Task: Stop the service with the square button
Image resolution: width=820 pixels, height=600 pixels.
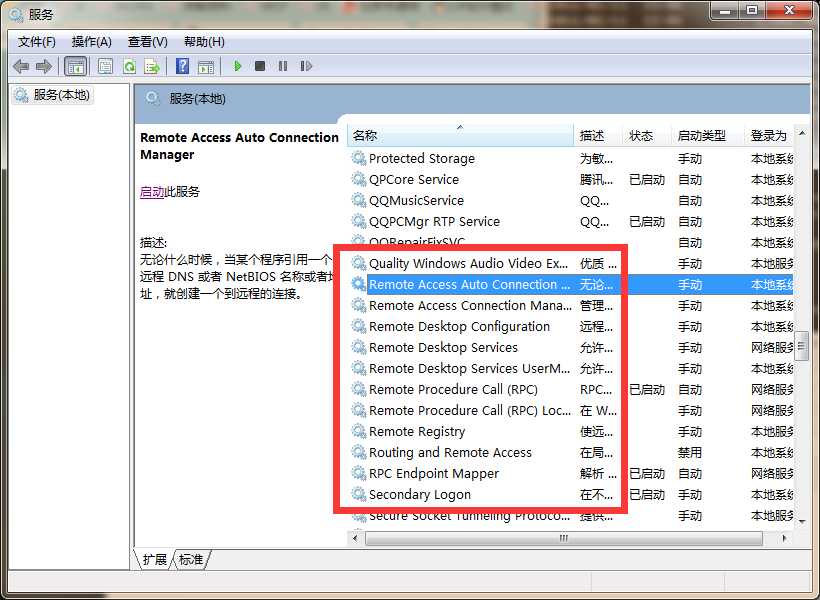Action: click(259, 66)
